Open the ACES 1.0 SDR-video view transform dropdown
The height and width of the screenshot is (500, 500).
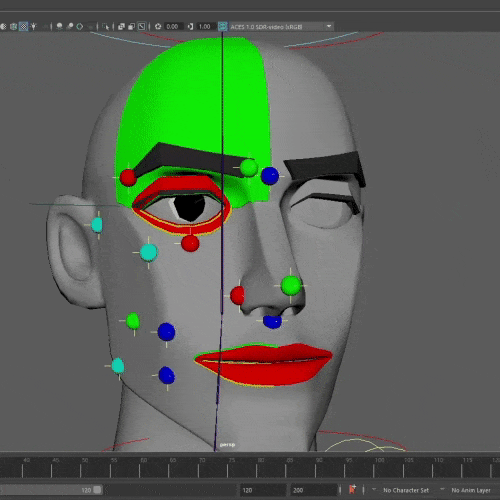click(x=281, y=27)
